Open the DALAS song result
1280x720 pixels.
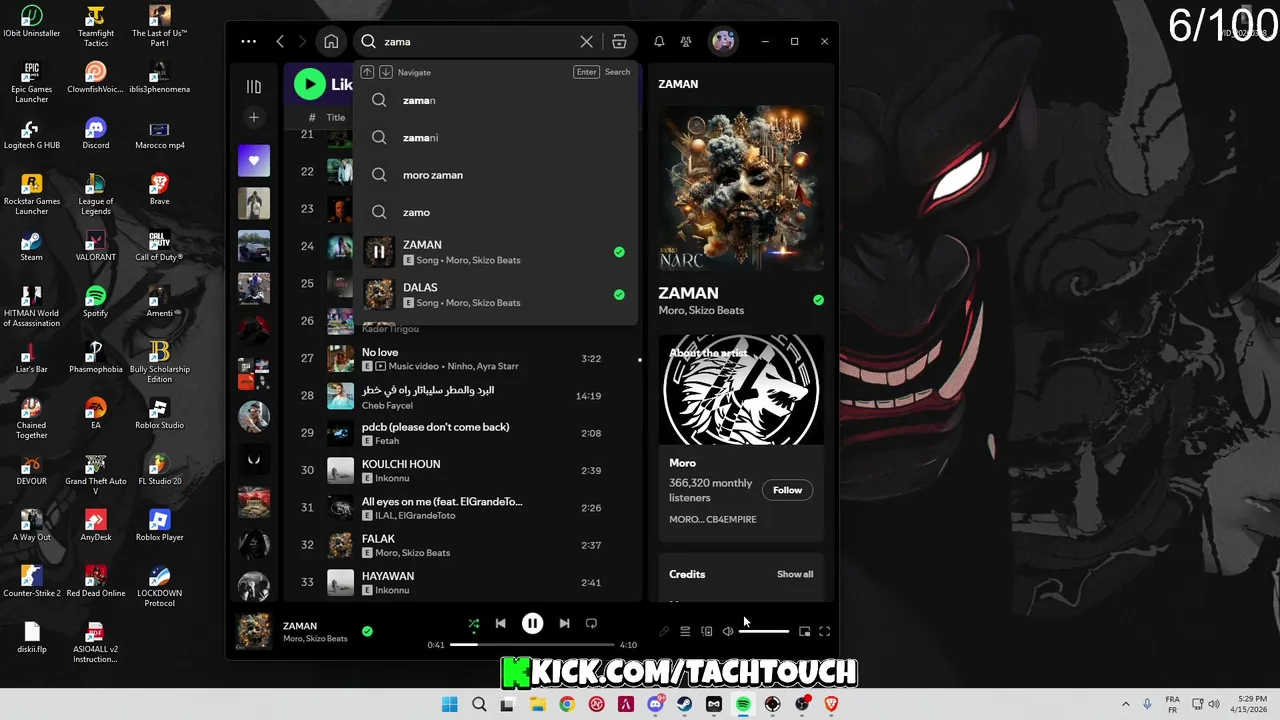(x=495, y=294)
